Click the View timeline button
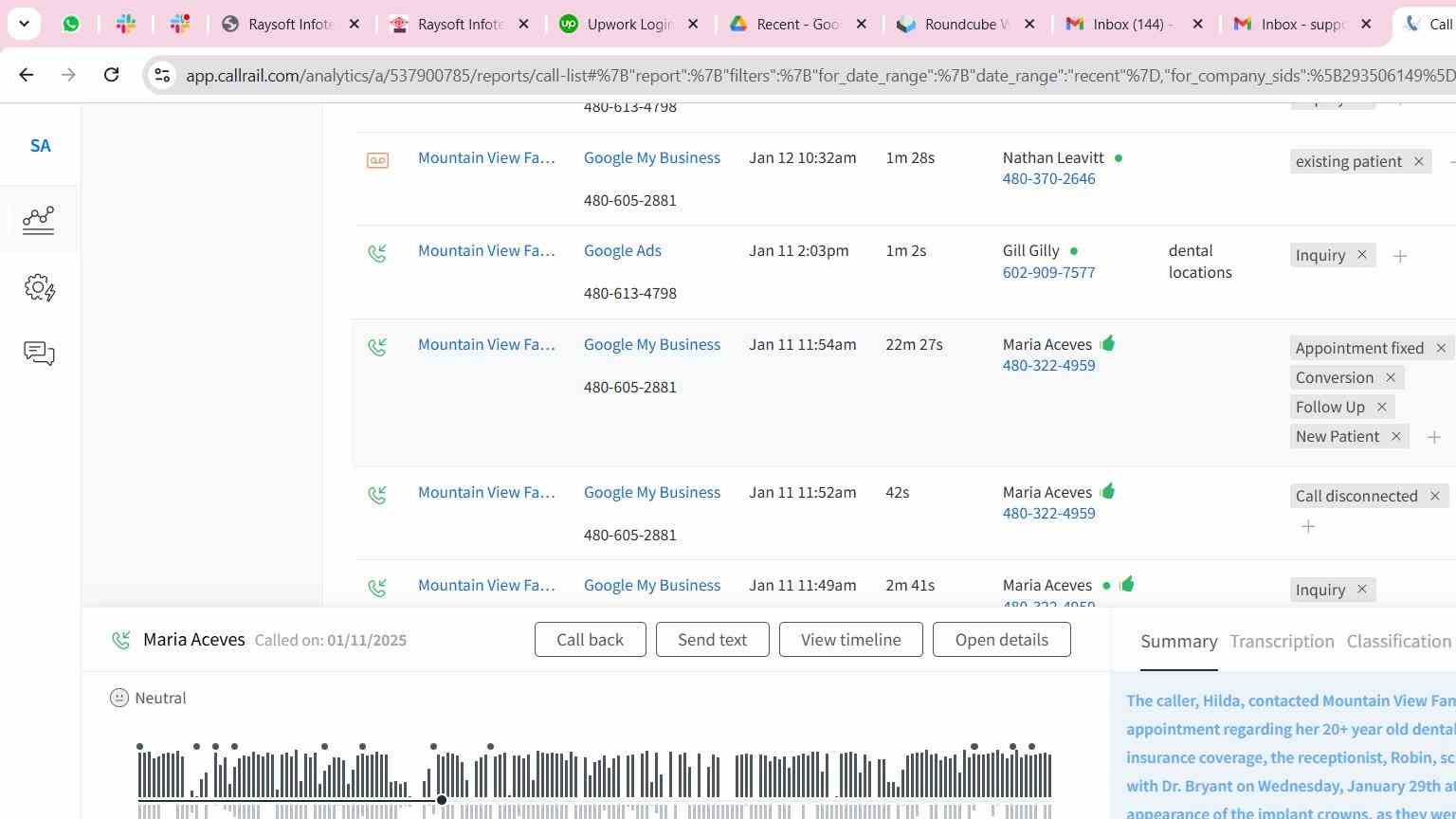The width and height of the screenshot is (1456, 819). click(x=851, y=640)
